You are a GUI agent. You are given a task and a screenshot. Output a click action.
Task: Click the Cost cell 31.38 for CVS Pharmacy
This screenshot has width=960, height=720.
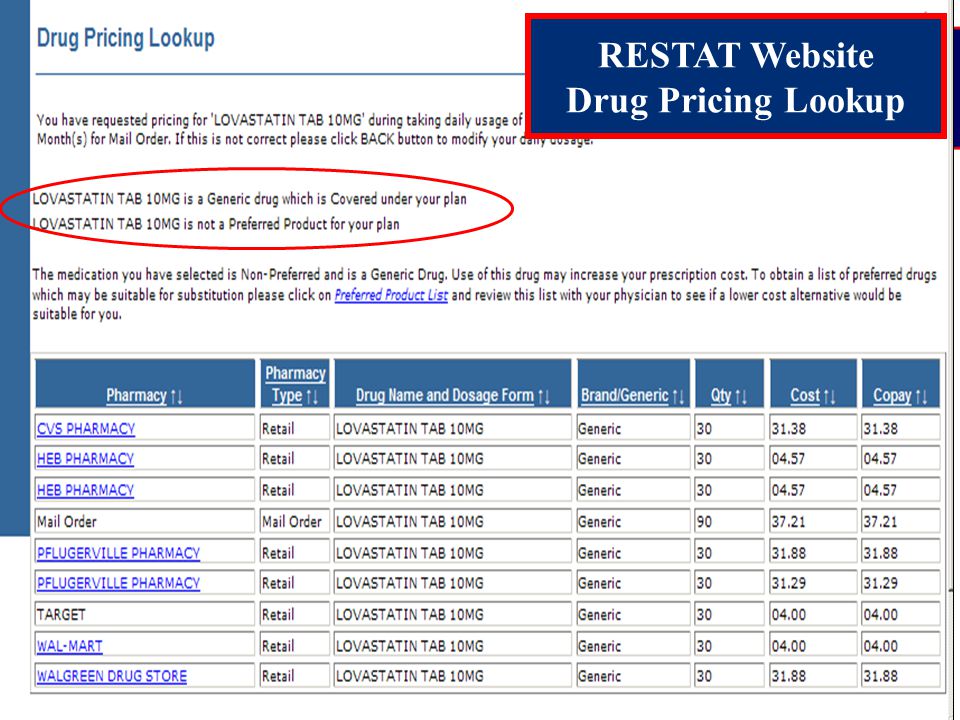[813, 429]
